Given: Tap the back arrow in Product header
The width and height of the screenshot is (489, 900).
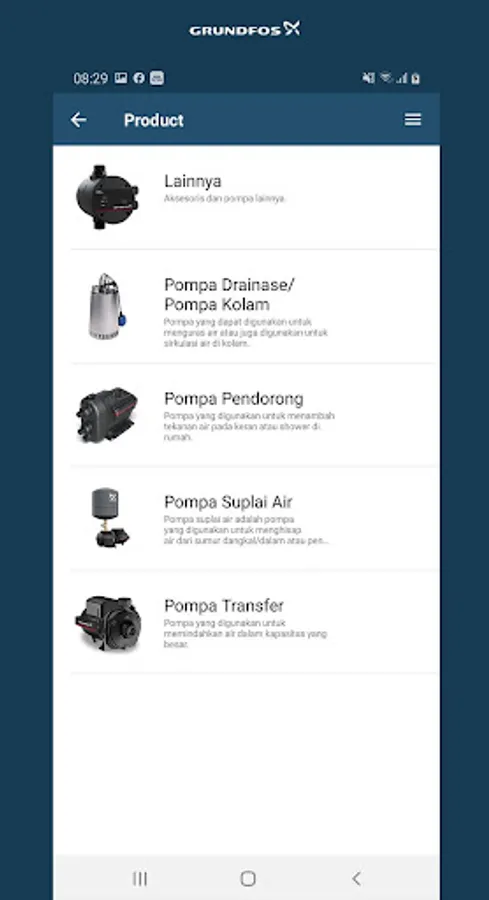Looking at the screenshot, I should 79,119.
